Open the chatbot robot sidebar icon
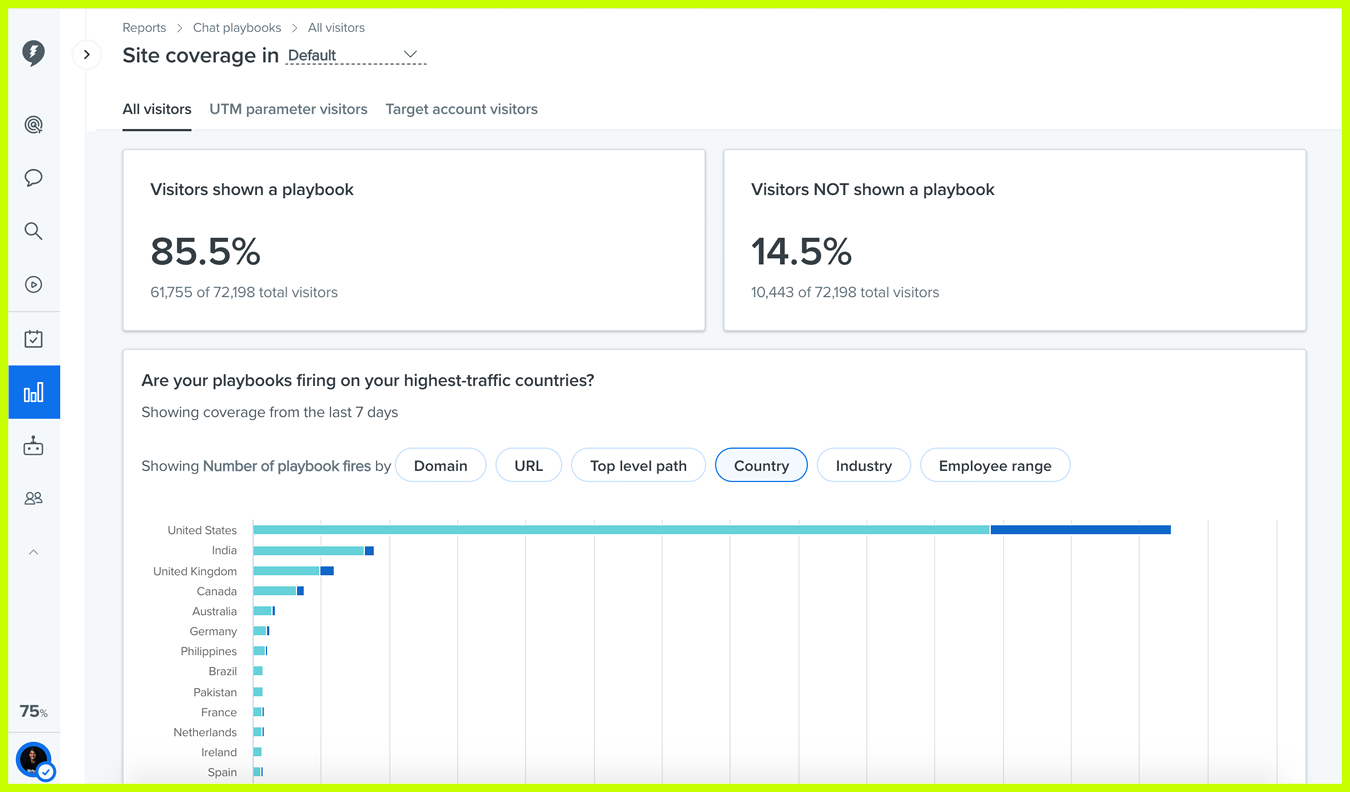The height and width of the screenshot is (792, 1350). pyautogui.click(x=33, y=446)
